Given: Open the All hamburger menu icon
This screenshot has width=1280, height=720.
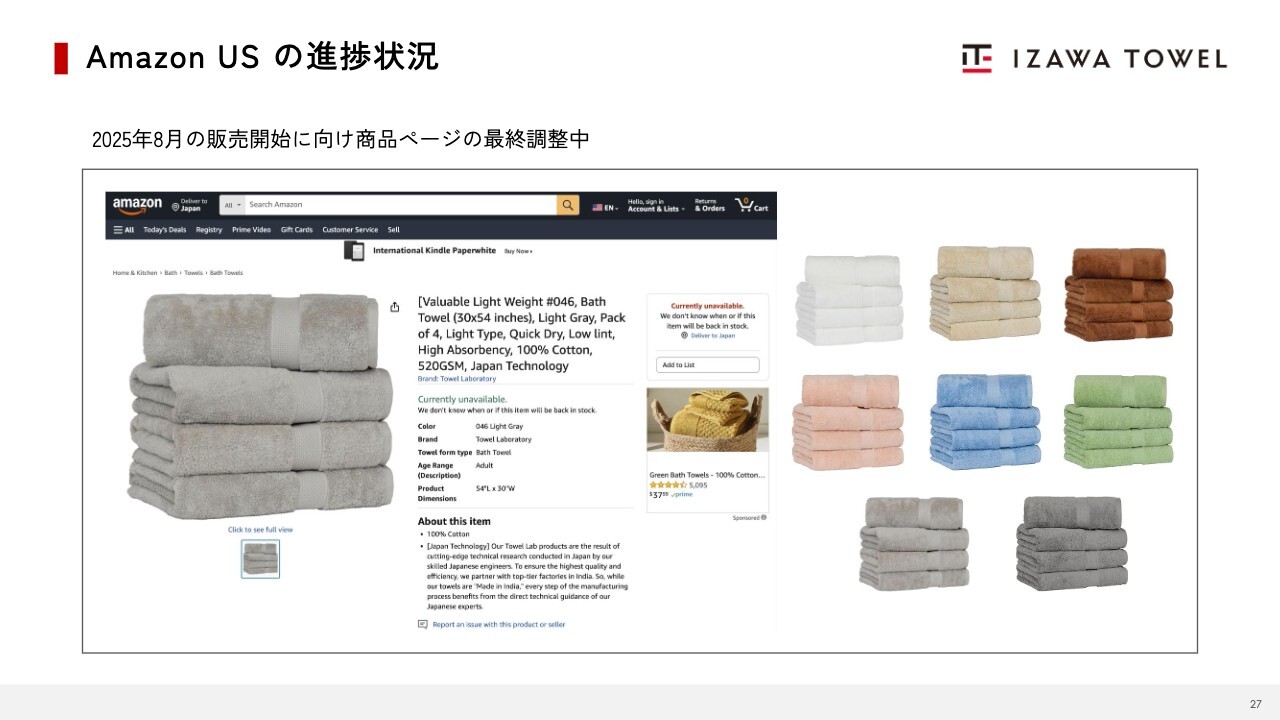Looking at the screenshot, I should click(x=118, y=230).
